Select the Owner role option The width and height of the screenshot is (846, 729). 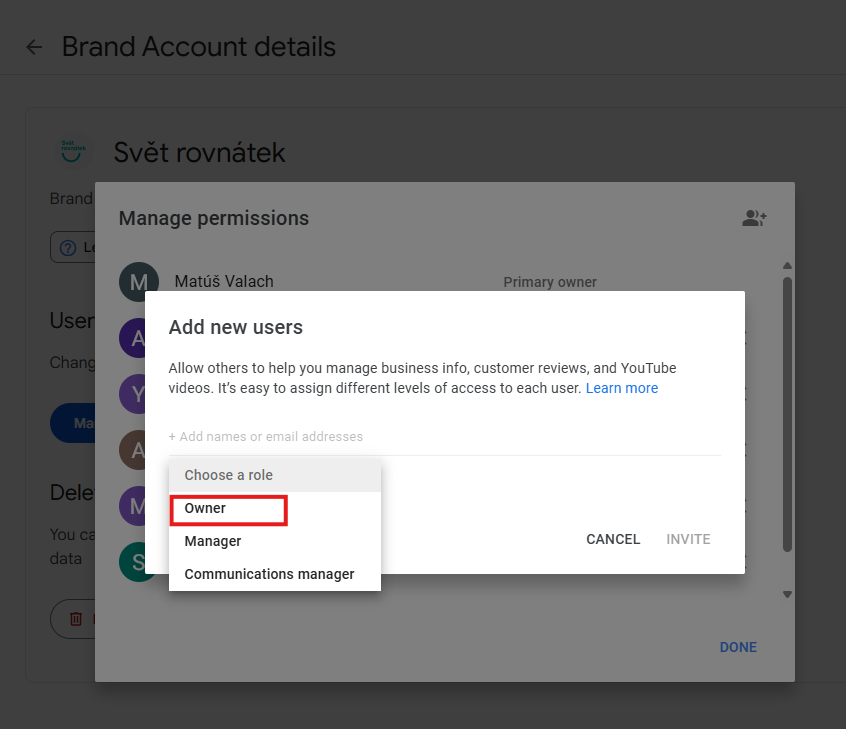pos(275,508)
